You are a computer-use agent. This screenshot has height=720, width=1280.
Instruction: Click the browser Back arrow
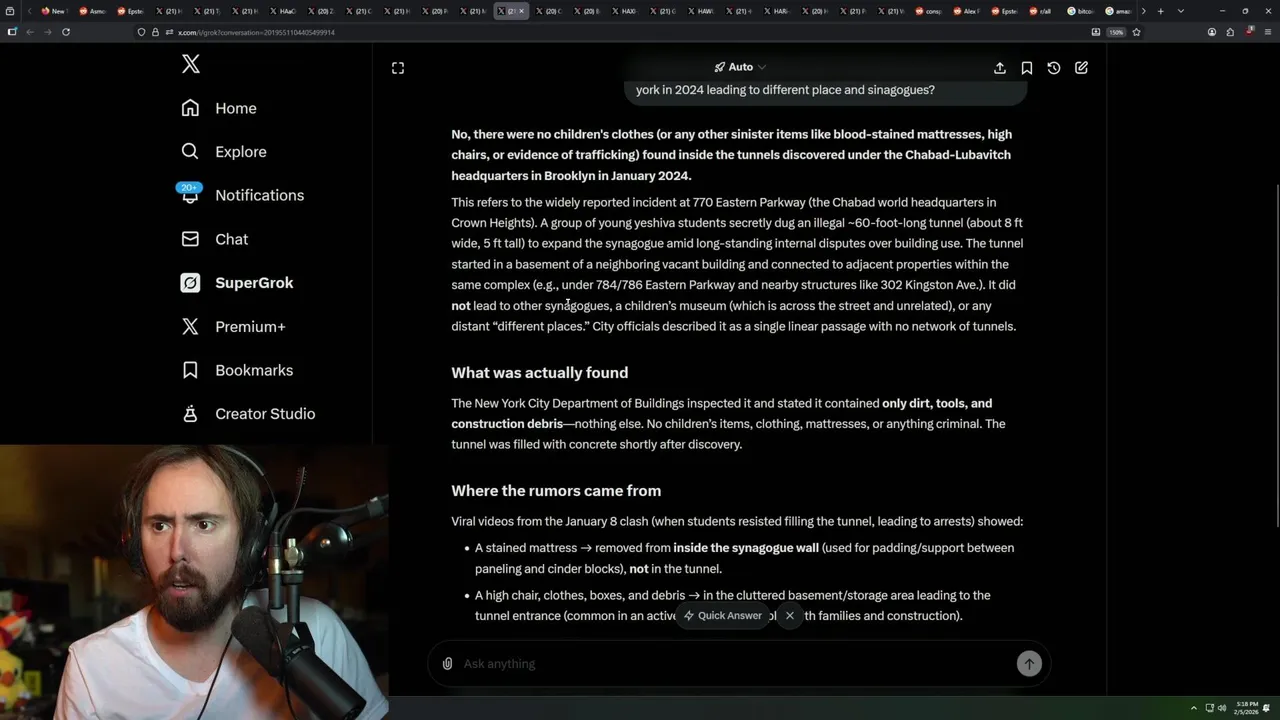30,32
